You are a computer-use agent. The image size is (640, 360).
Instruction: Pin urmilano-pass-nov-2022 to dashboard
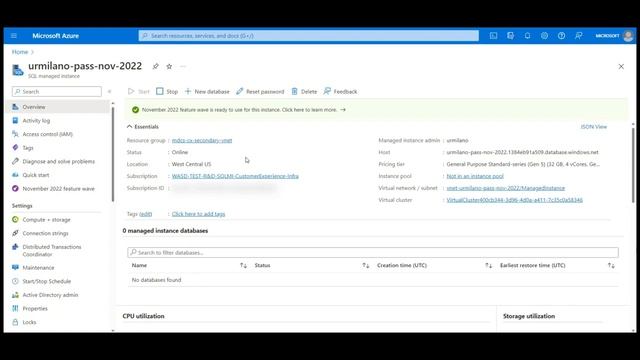click(156, 66)
